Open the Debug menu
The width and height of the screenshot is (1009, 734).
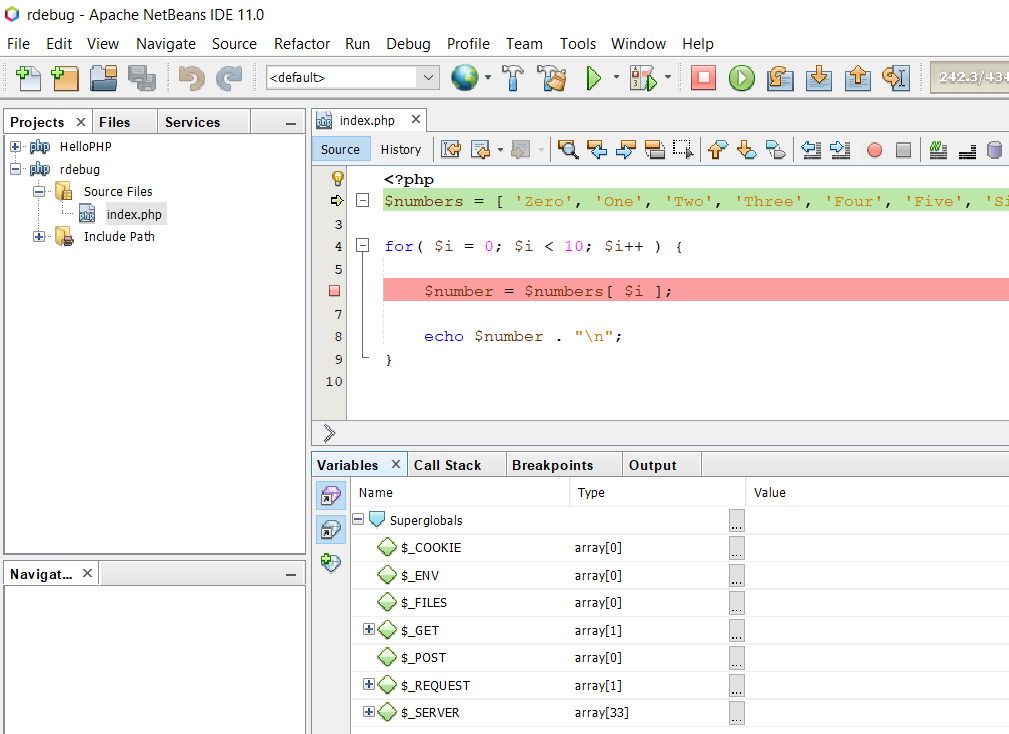pos(408,44)
